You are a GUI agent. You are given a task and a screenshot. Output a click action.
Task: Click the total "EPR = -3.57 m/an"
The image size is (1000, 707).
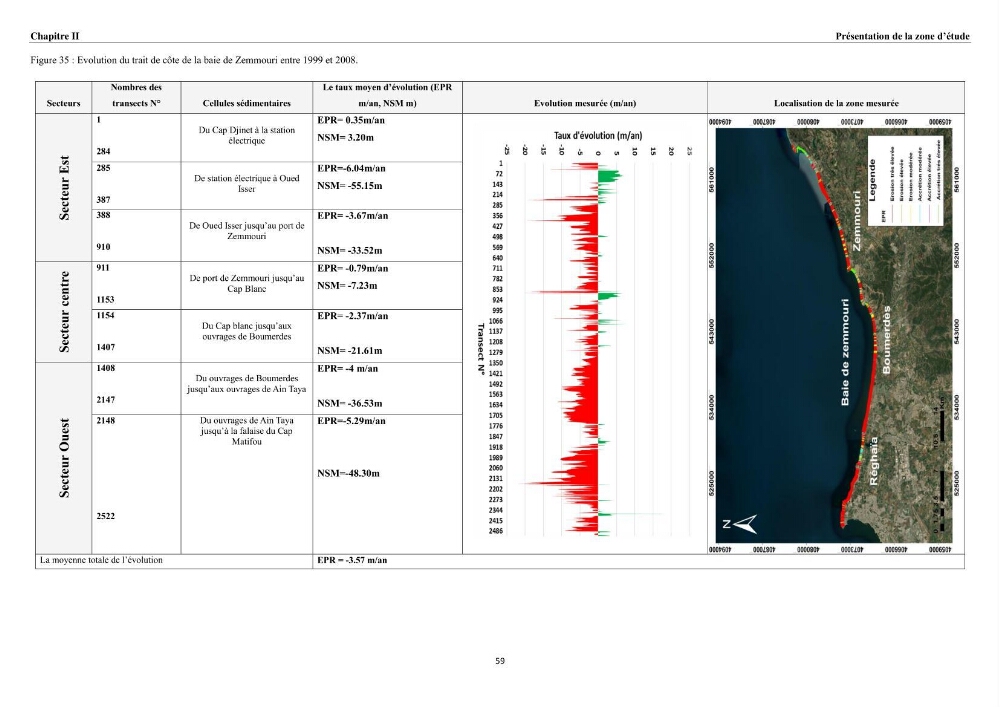point(352,560)
